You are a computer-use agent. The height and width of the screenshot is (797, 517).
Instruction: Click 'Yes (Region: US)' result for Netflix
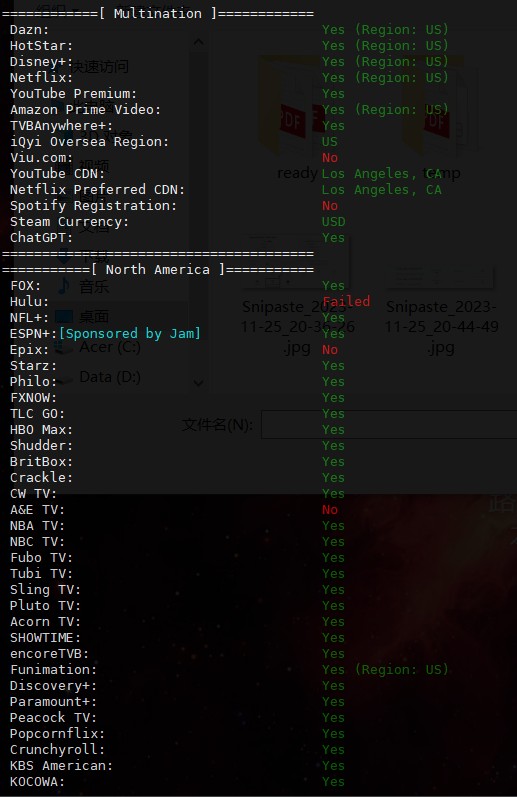coord(385,78)
